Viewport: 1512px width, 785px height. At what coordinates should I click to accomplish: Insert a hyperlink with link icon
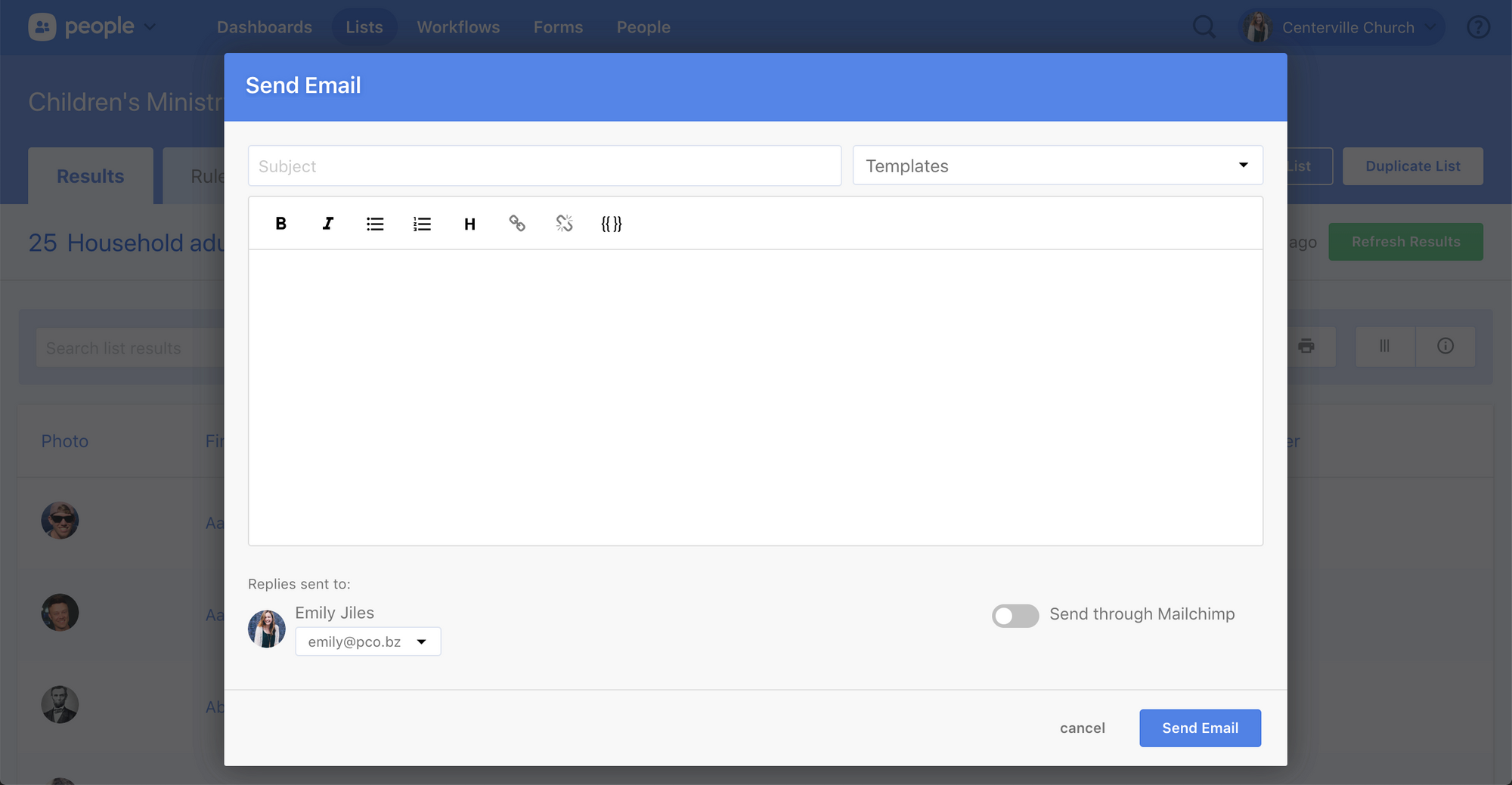[x=517, y=224]
